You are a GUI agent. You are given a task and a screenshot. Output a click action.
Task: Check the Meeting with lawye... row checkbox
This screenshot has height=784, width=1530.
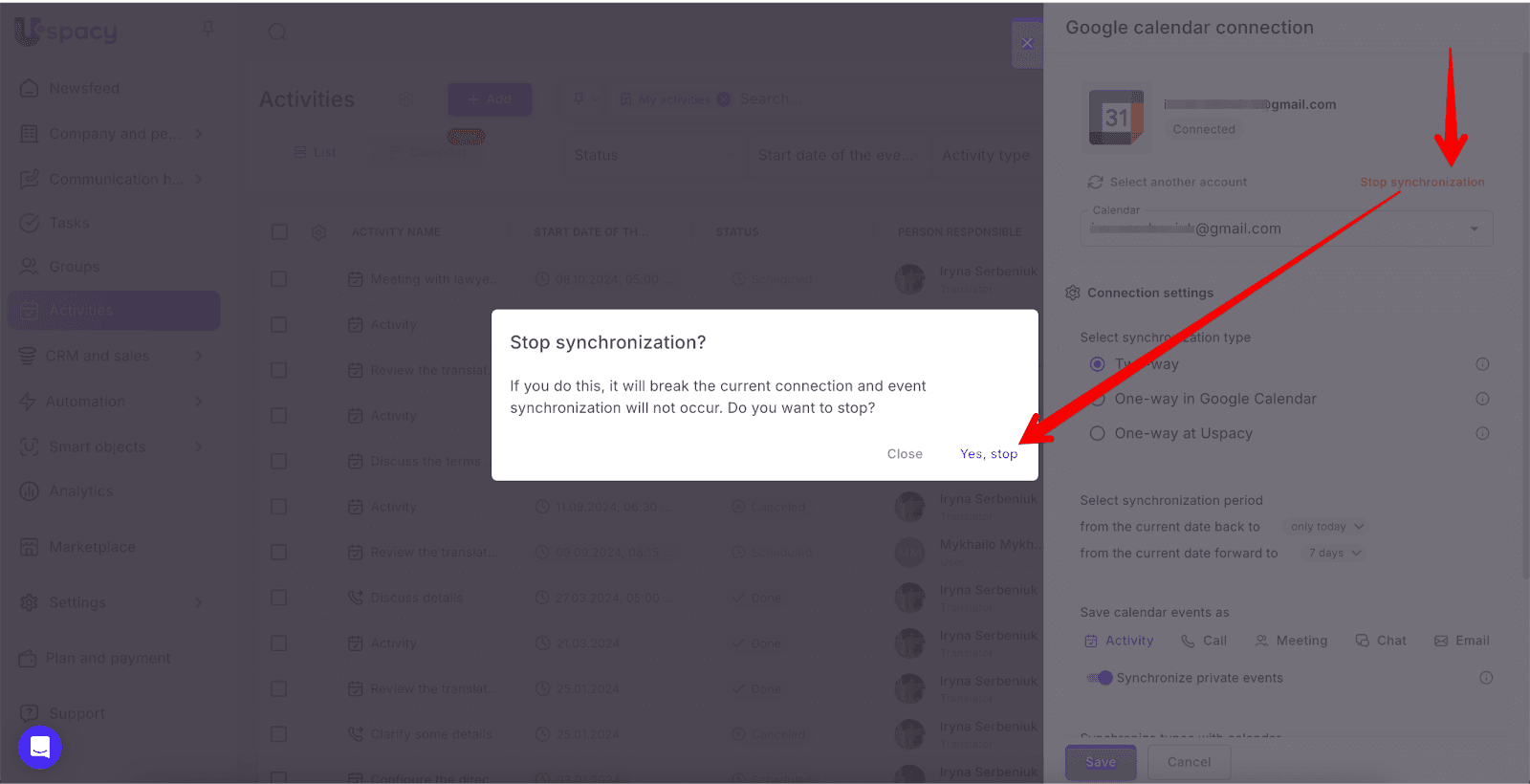[x=279, y=279]
